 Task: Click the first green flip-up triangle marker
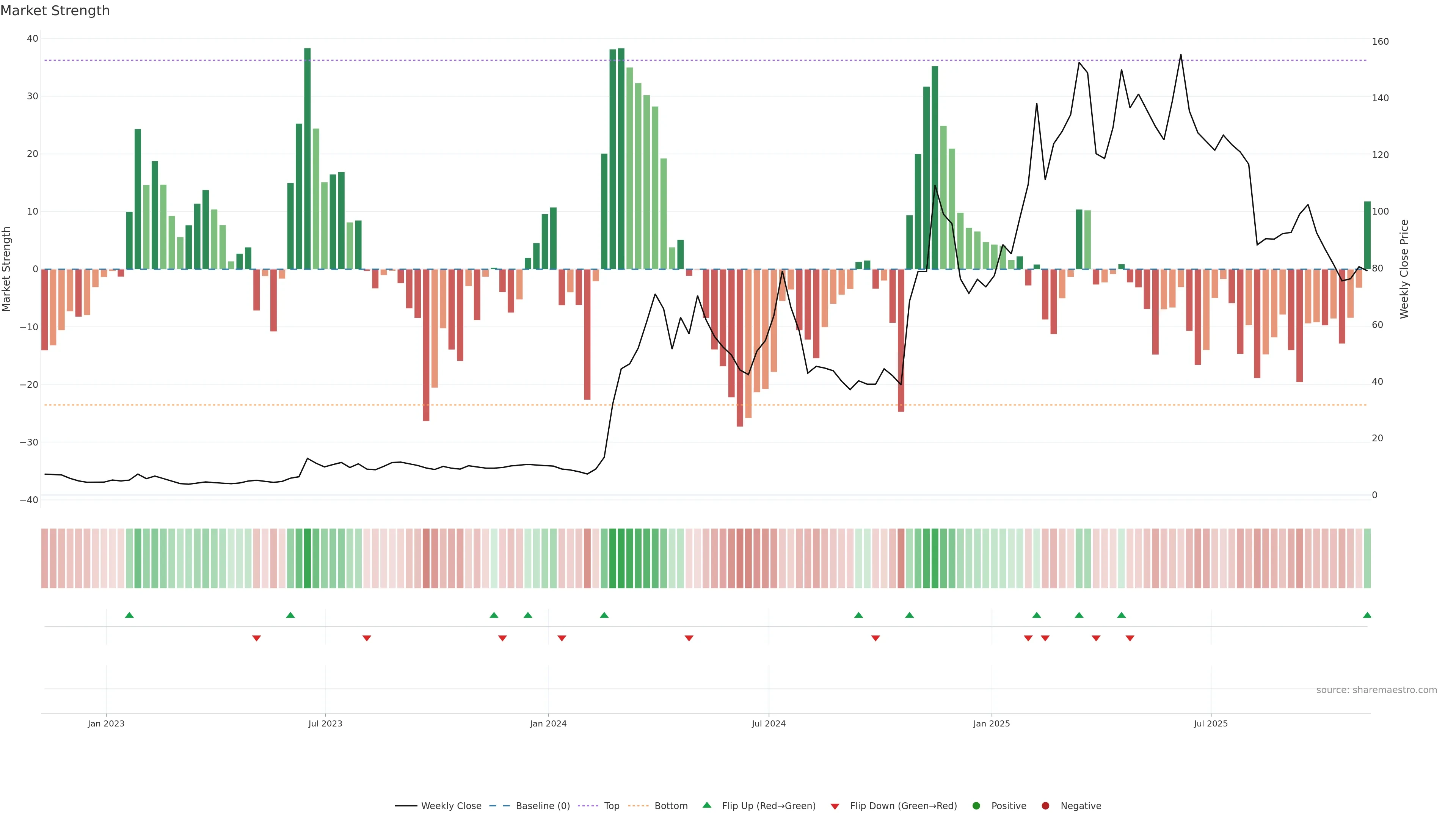coord(129,615)
